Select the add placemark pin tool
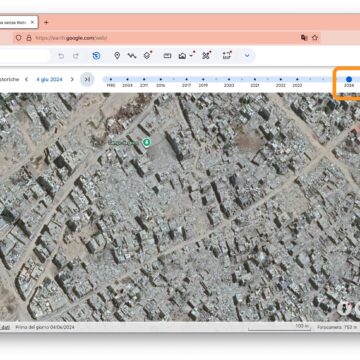 click(x=117, y=56)
